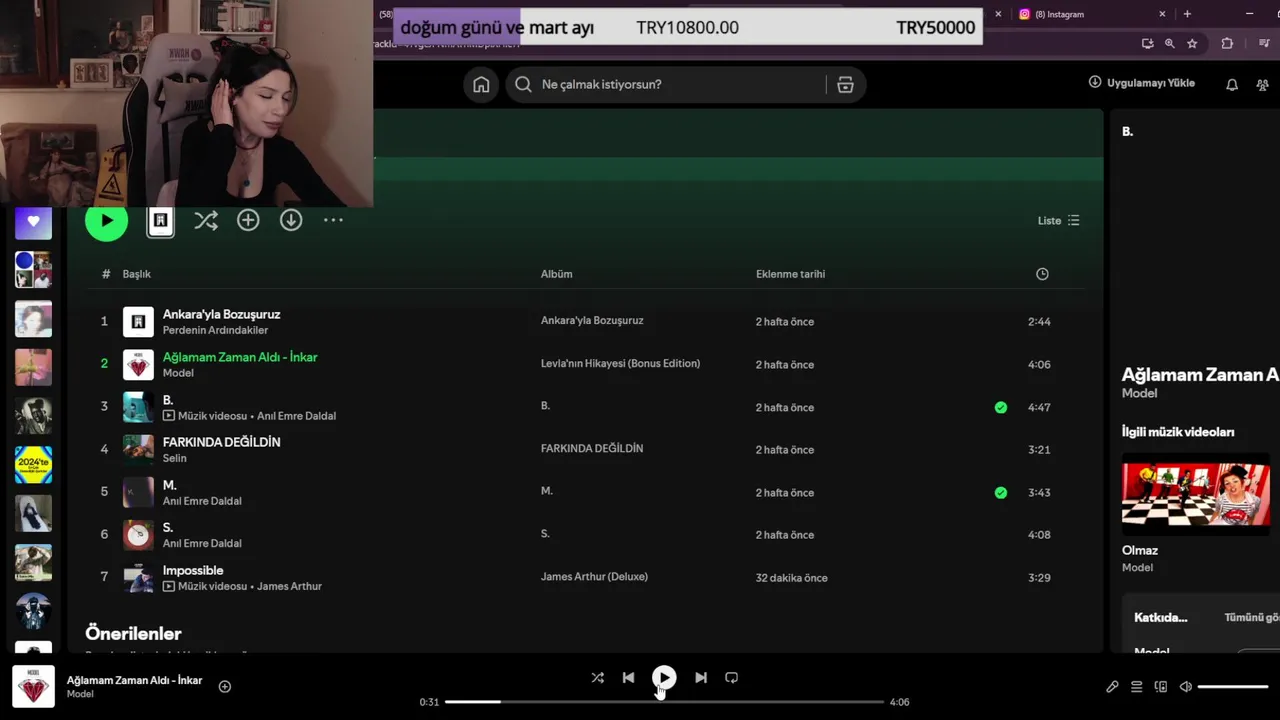Screen dimensions: 1280x720
Task: Click the S. track cover thumbnail
Action: pos(138,535)
